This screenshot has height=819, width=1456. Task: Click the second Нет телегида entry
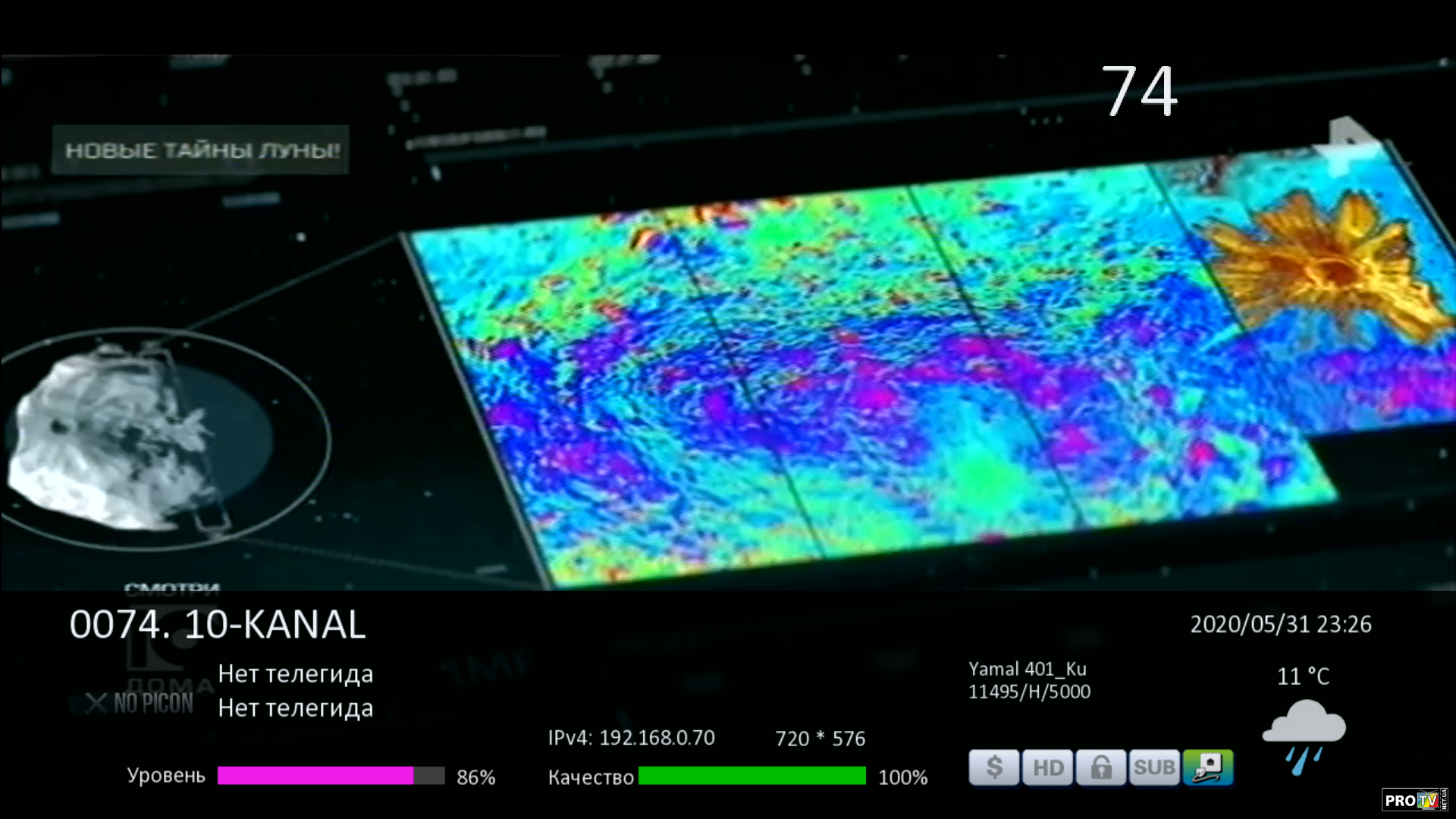coord(295,708)
